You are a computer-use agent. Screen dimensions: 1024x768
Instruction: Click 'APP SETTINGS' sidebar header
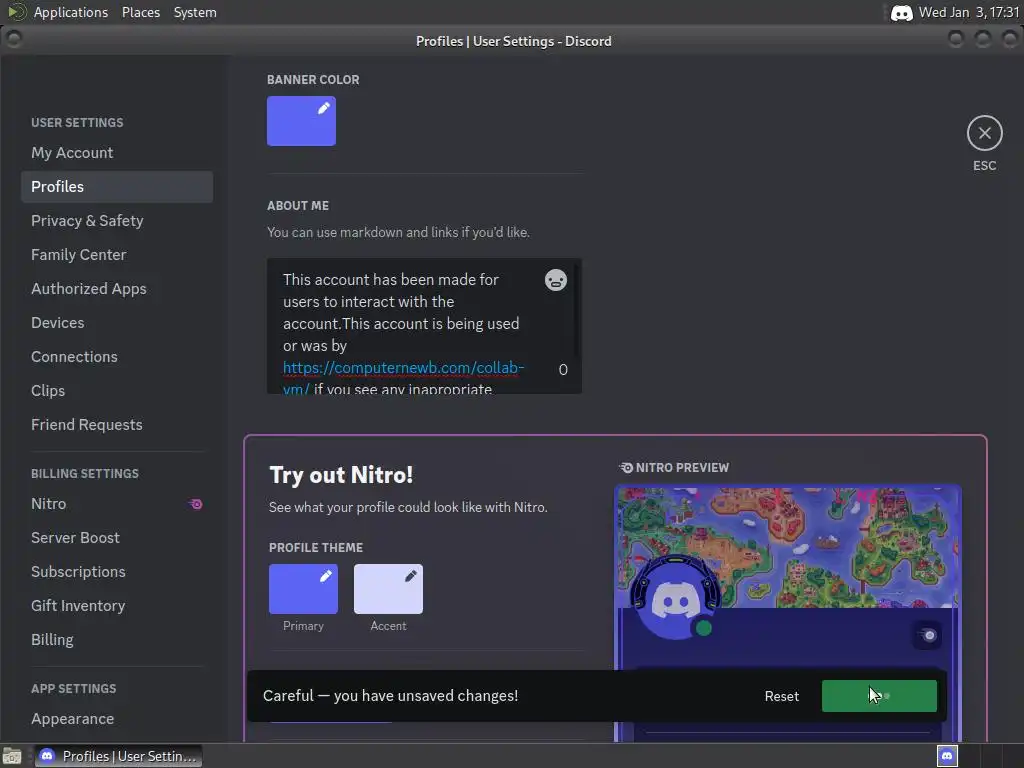pyautogui.click(x=74, y=688)
